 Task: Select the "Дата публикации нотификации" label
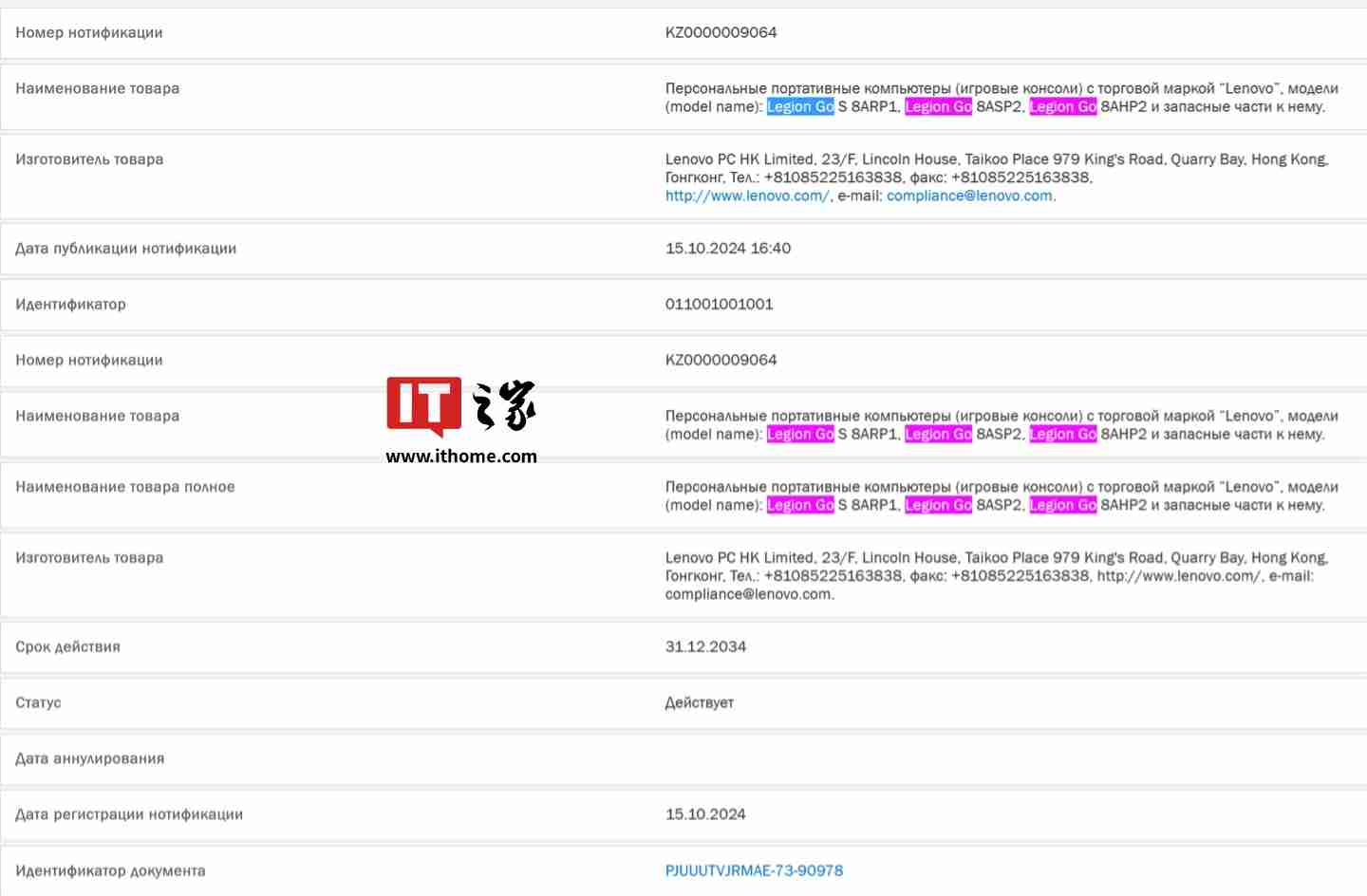click(x=126, y=249)
